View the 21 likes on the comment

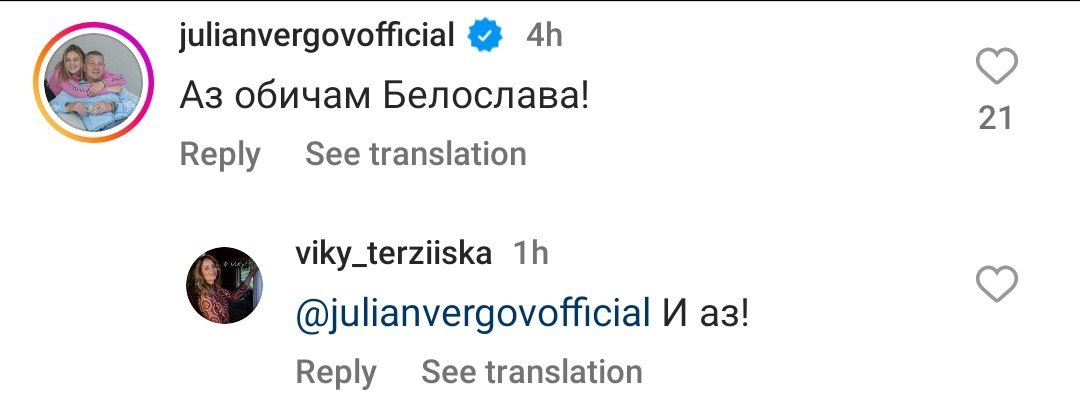995,119
